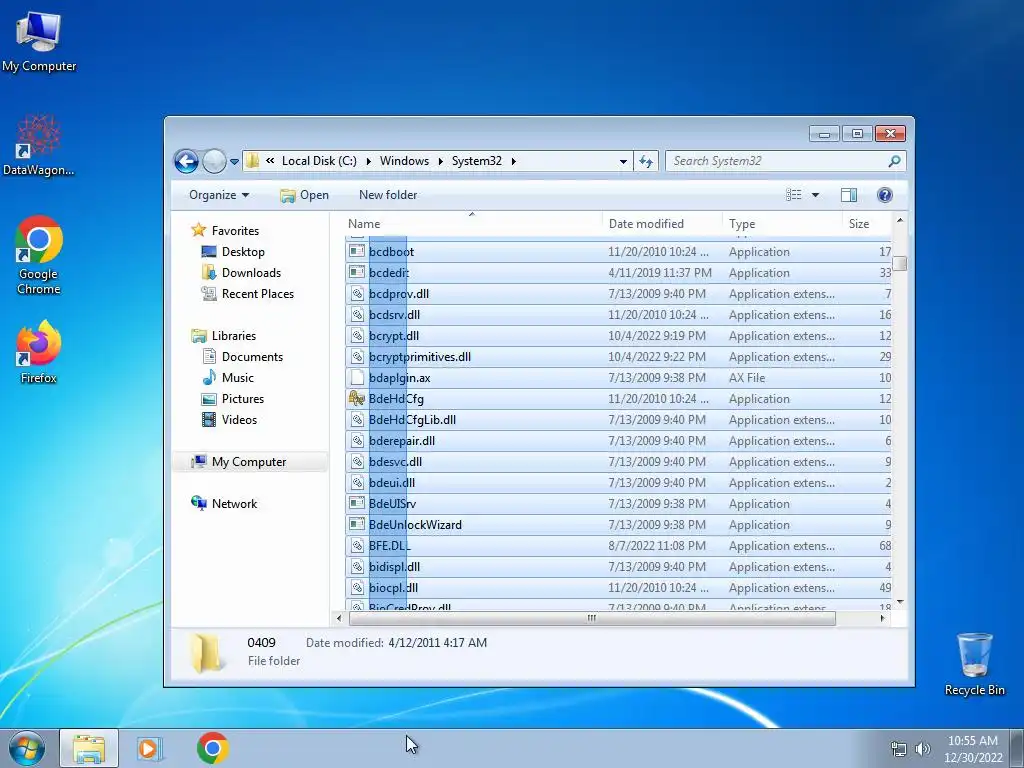Click the biocpl.dll file icon

click(x=357, y=588)
